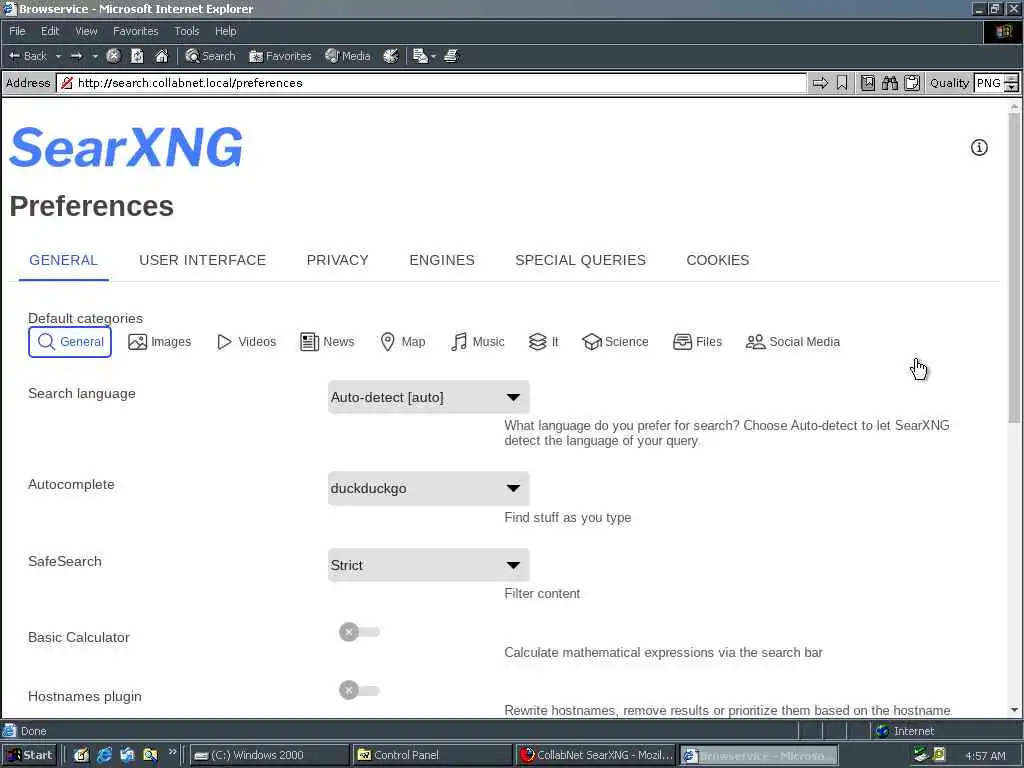Print the page with the Print icon
1024x768 pixels.
(451, 56)
